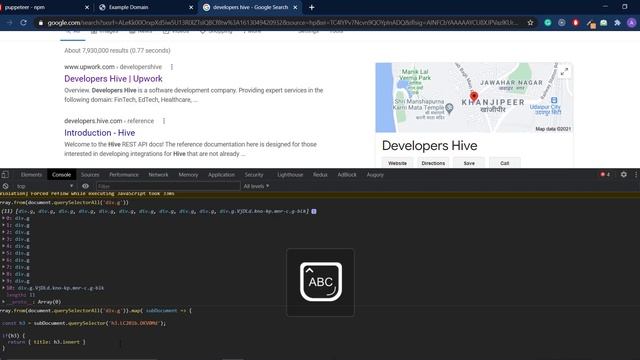Create a live expression with eye icon
640x360 pixels.
point(85,186)
